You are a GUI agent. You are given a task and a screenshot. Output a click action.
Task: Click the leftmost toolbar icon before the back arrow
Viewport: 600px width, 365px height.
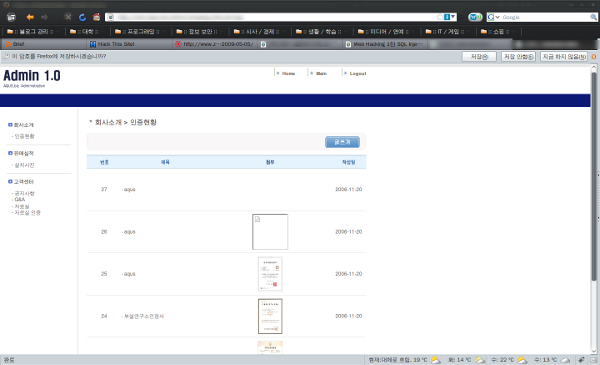point(11,17)
